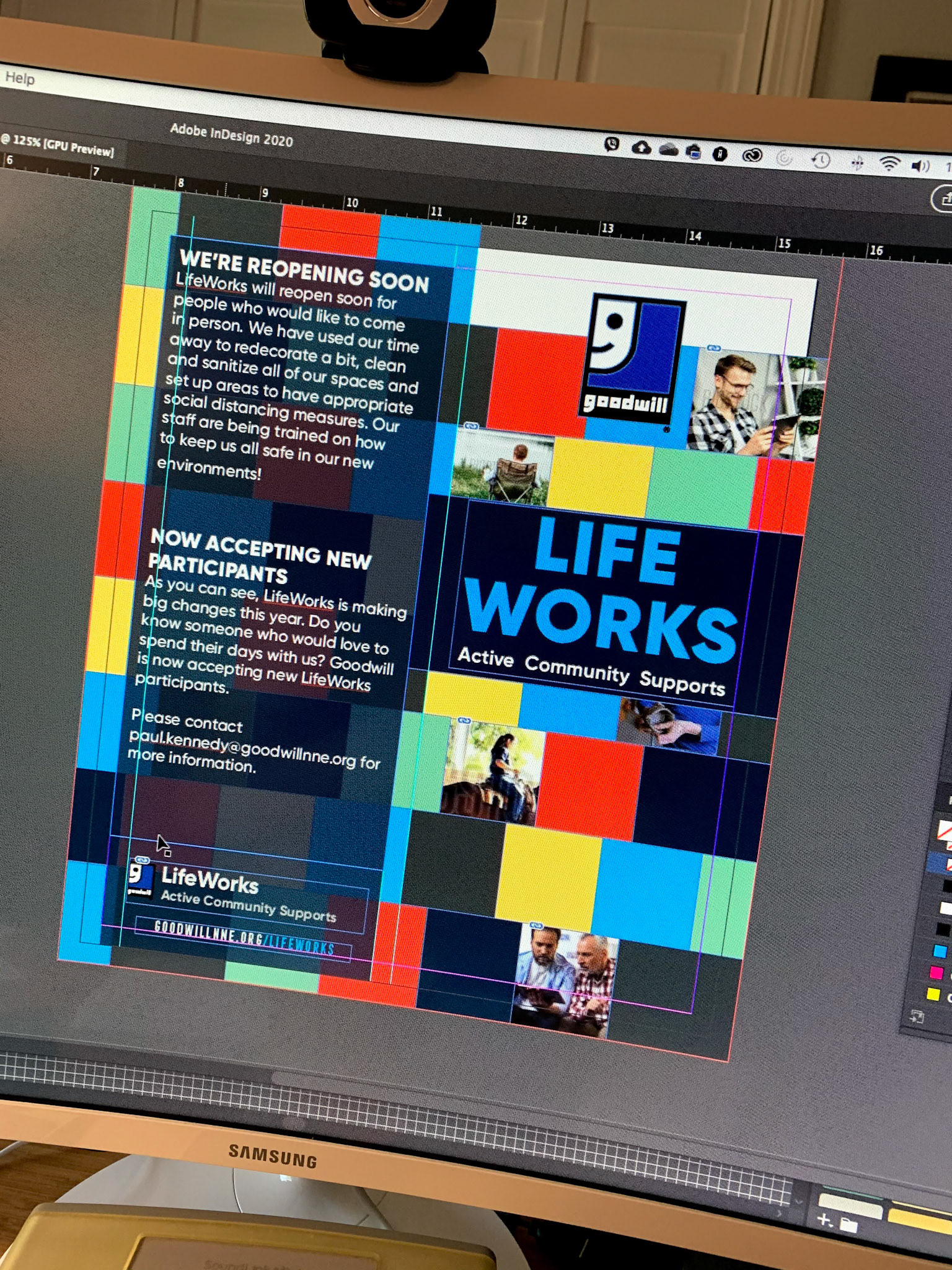Select the large Goodwill logo image
952x1270 pixels.
tap(632, 360)
